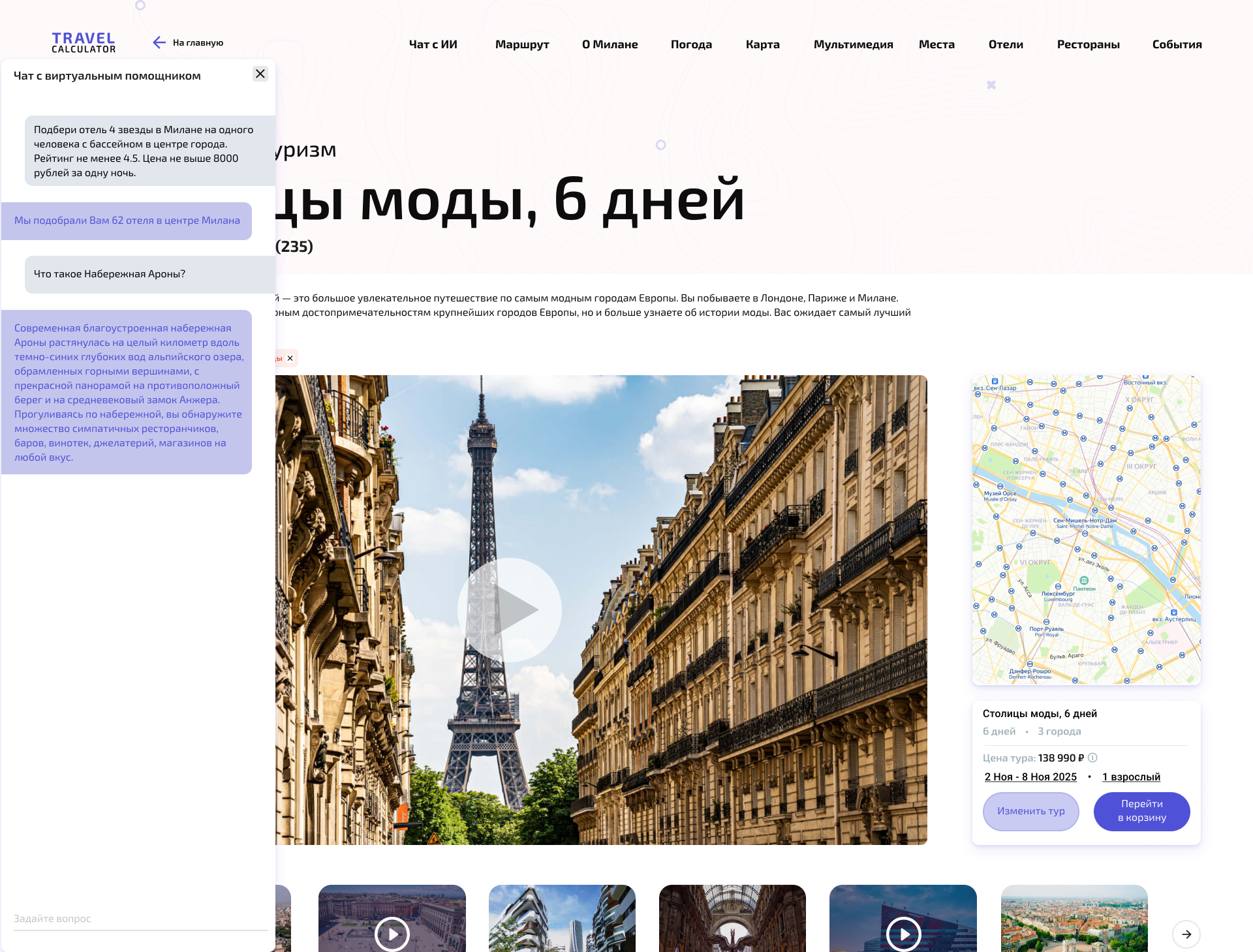Open the Мультимедиа navigation item
This screenshot has width=1253, height=952.
point(853,44)
